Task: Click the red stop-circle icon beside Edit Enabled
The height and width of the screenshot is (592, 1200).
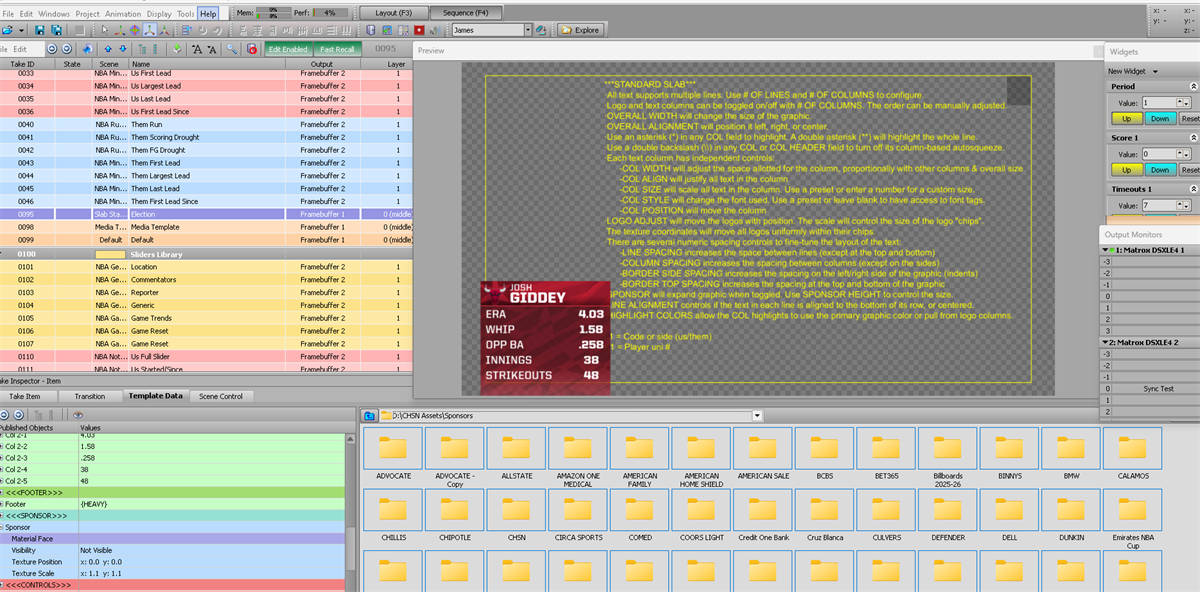Action: click(252, 49)
